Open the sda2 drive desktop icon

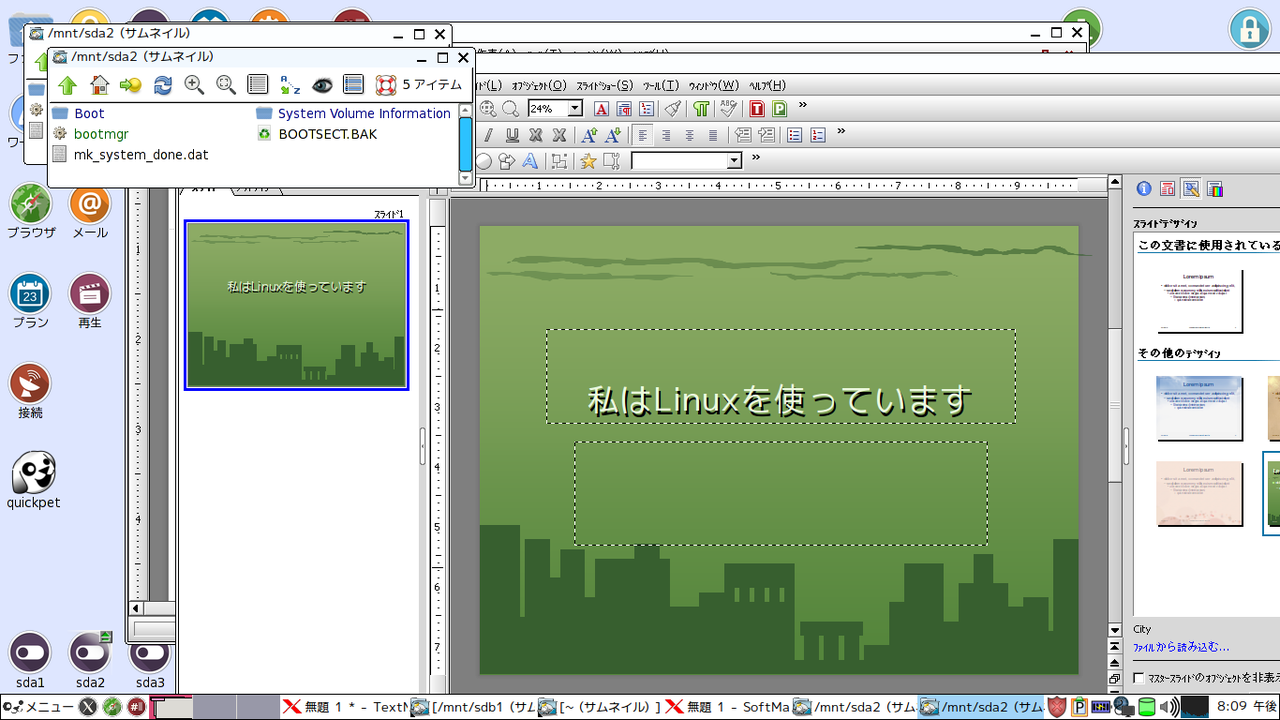click(x=90, y=660)
